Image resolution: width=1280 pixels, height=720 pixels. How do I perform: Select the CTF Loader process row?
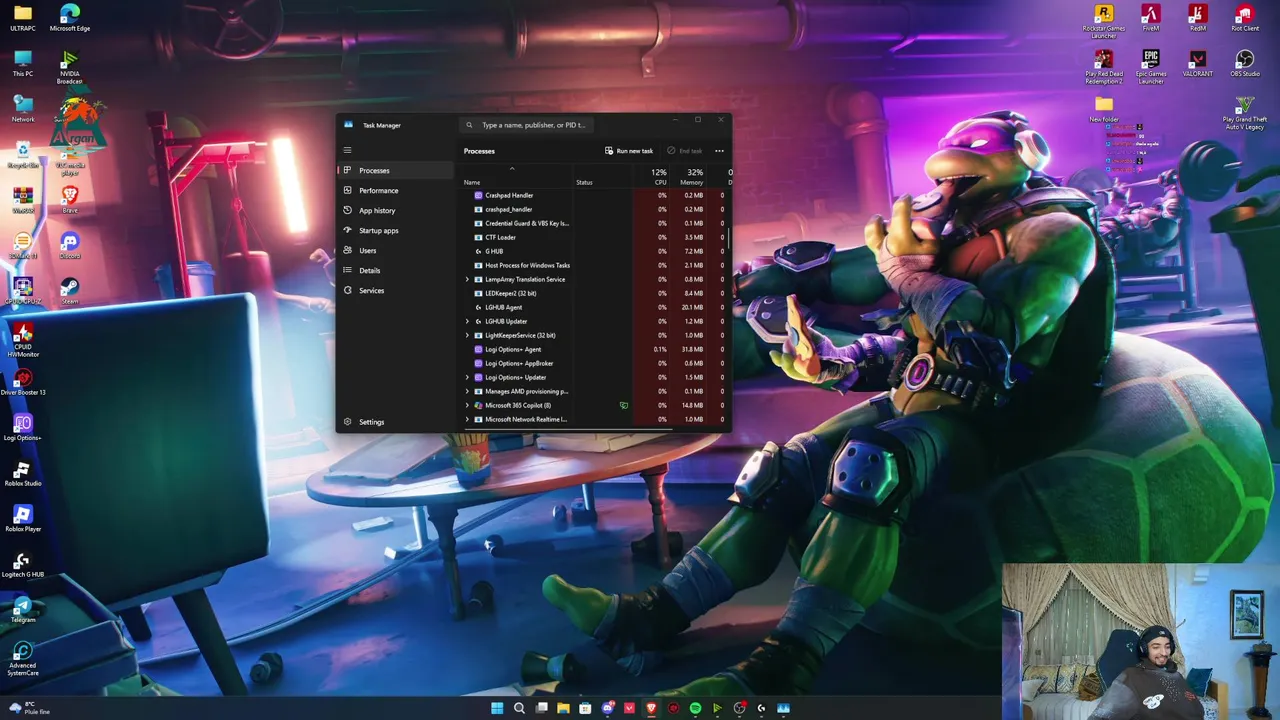coord(594,237)
